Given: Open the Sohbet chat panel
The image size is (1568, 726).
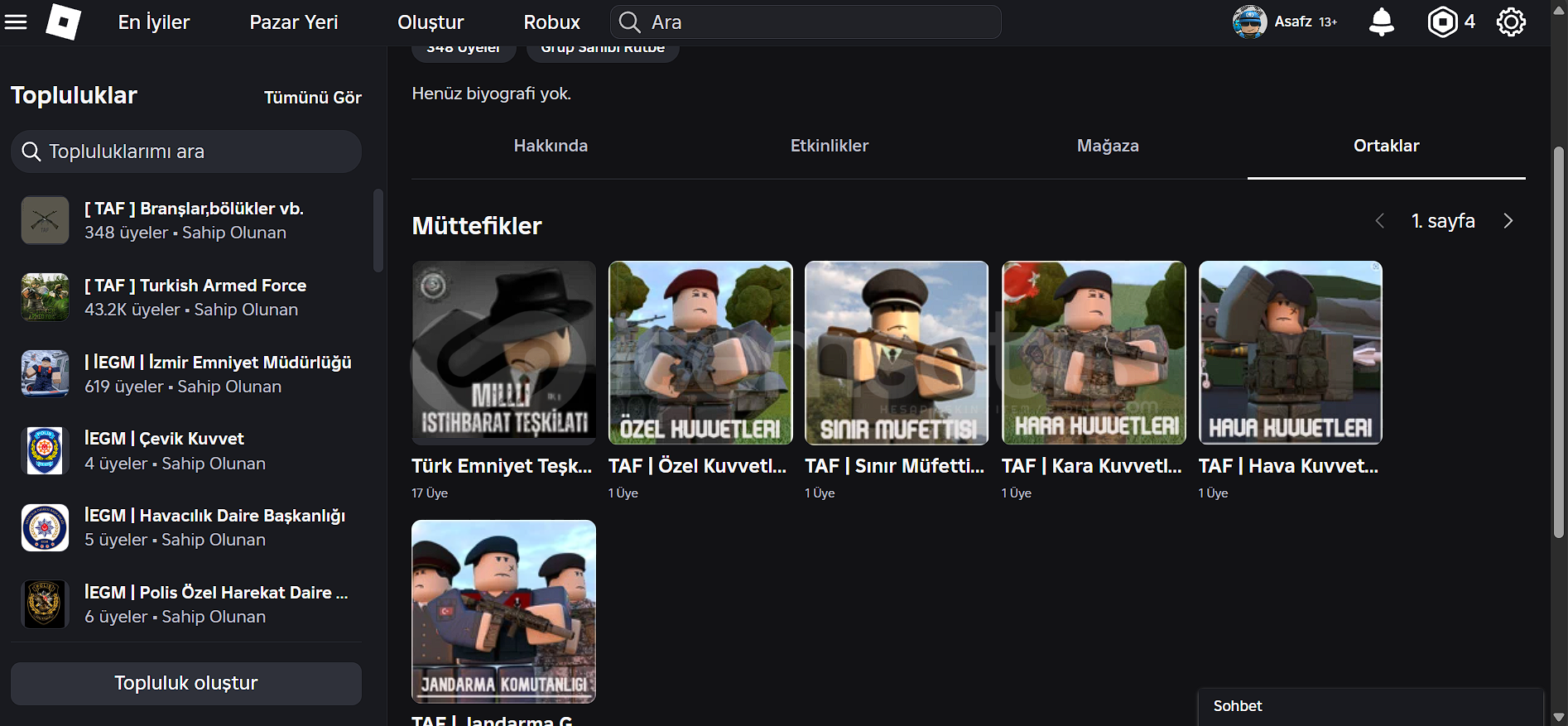Looking at the screenshot, I should pyautogui.click(x=1371, y=706).
